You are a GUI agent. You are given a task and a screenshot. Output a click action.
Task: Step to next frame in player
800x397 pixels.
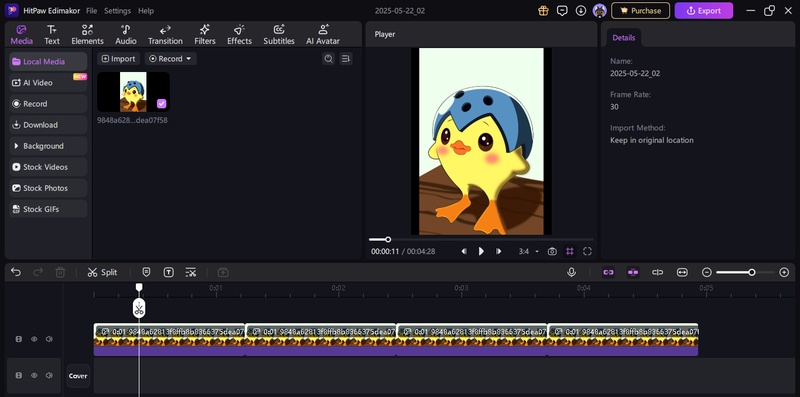[x=498, y=251]
